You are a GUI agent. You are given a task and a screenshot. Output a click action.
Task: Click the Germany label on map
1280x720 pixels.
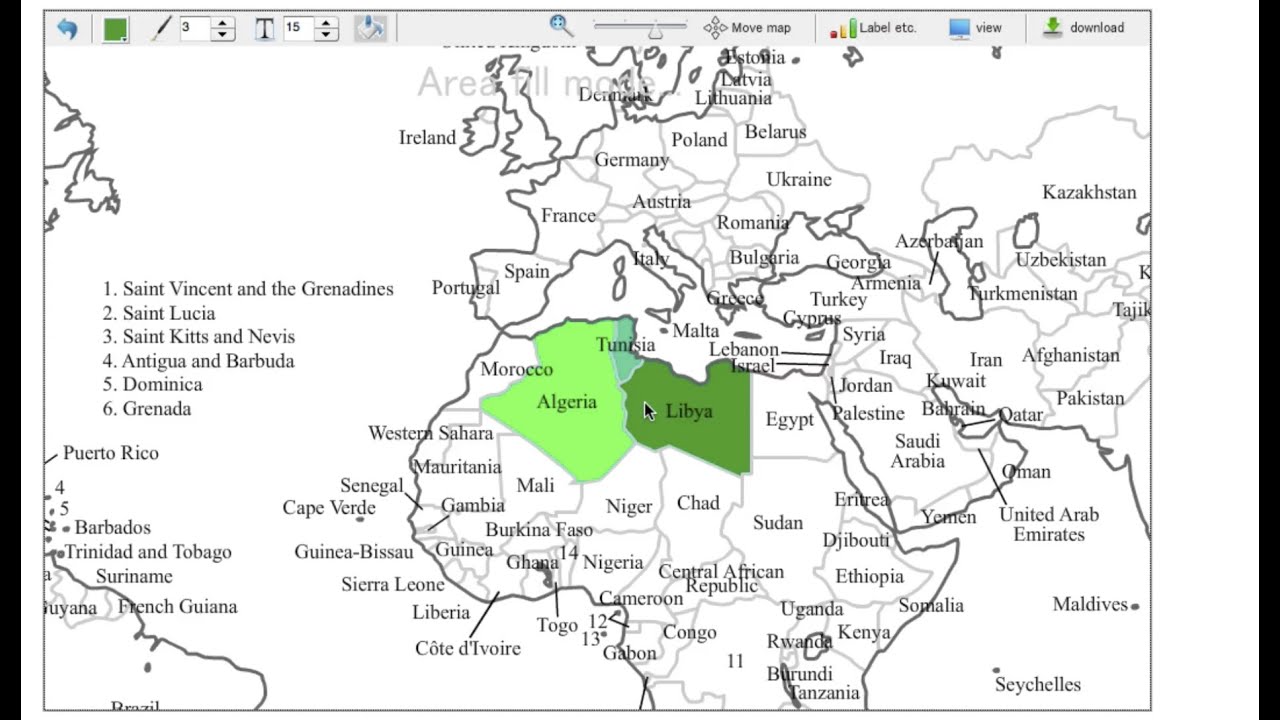(632, 160)
